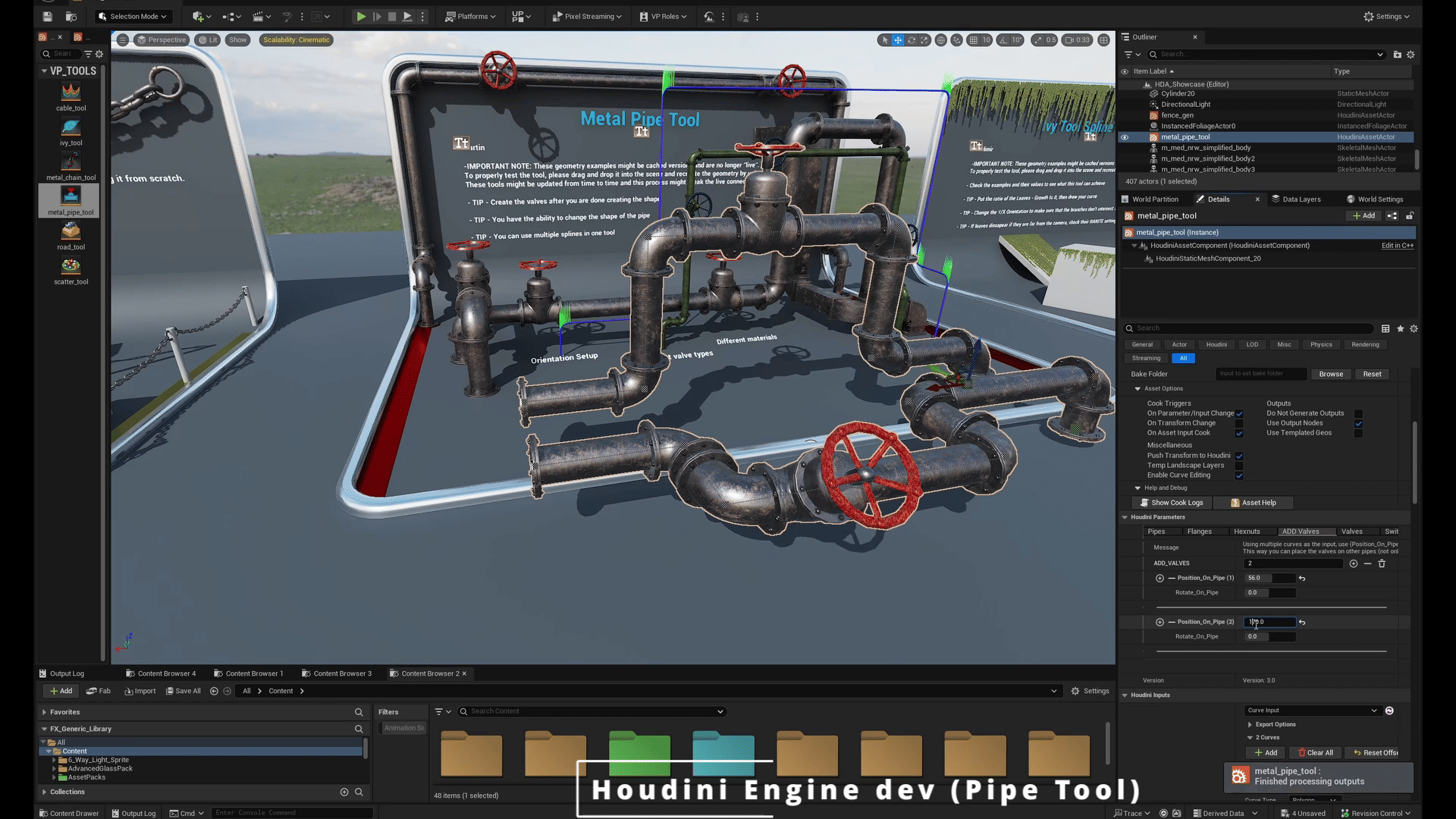Open the Curve Input dropdown
Screen dimensions: 1456x819
tap(1312, 711)
